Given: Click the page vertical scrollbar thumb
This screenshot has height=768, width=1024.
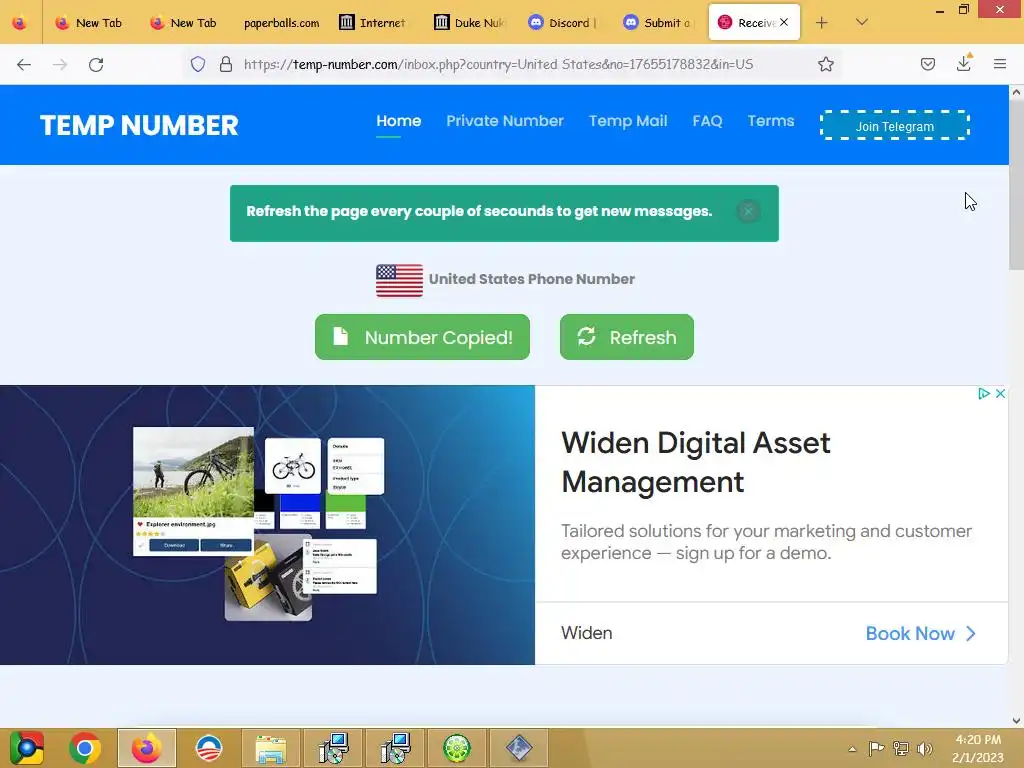Looking at the screenshot, I should [1016, 185].
